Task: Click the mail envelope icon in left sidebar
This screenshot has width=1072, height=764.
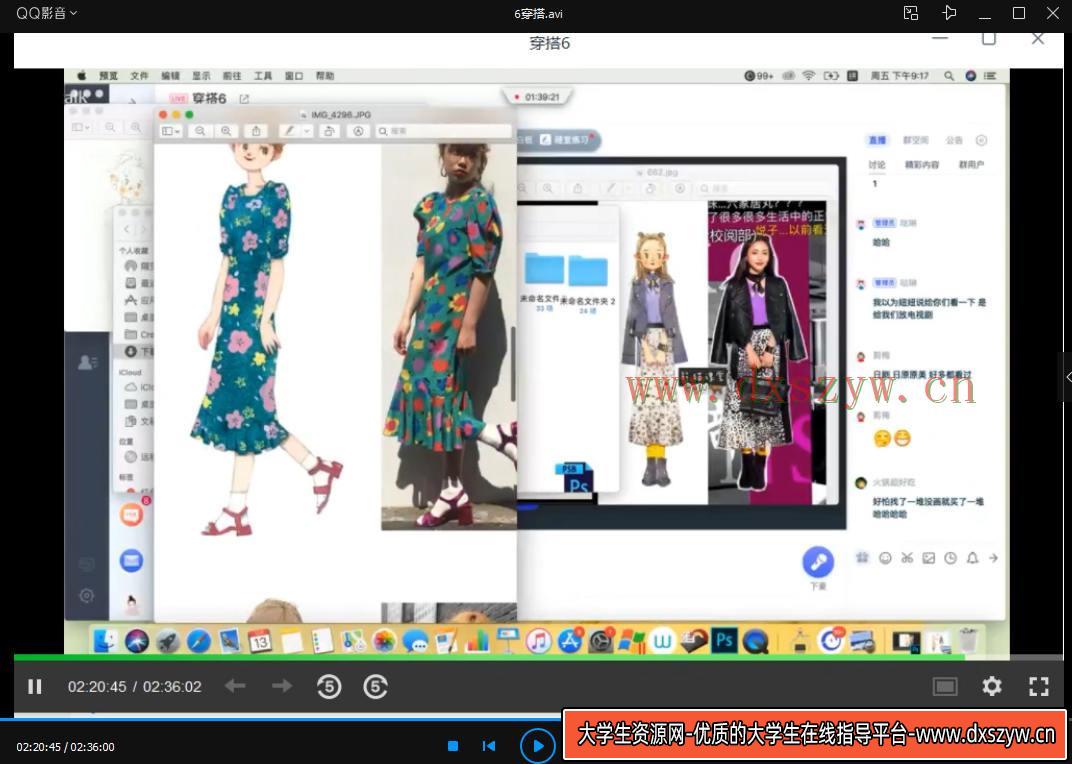Action: 131,561
